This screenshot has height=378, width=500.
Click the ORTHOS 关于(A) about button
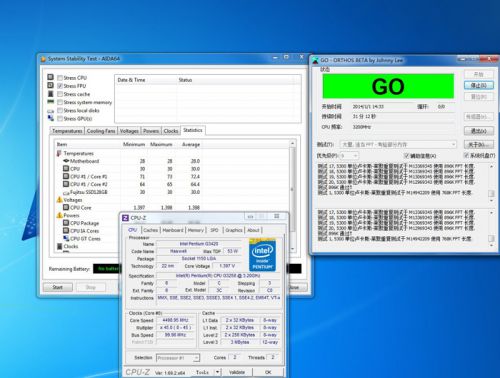[x=479, y=144]
